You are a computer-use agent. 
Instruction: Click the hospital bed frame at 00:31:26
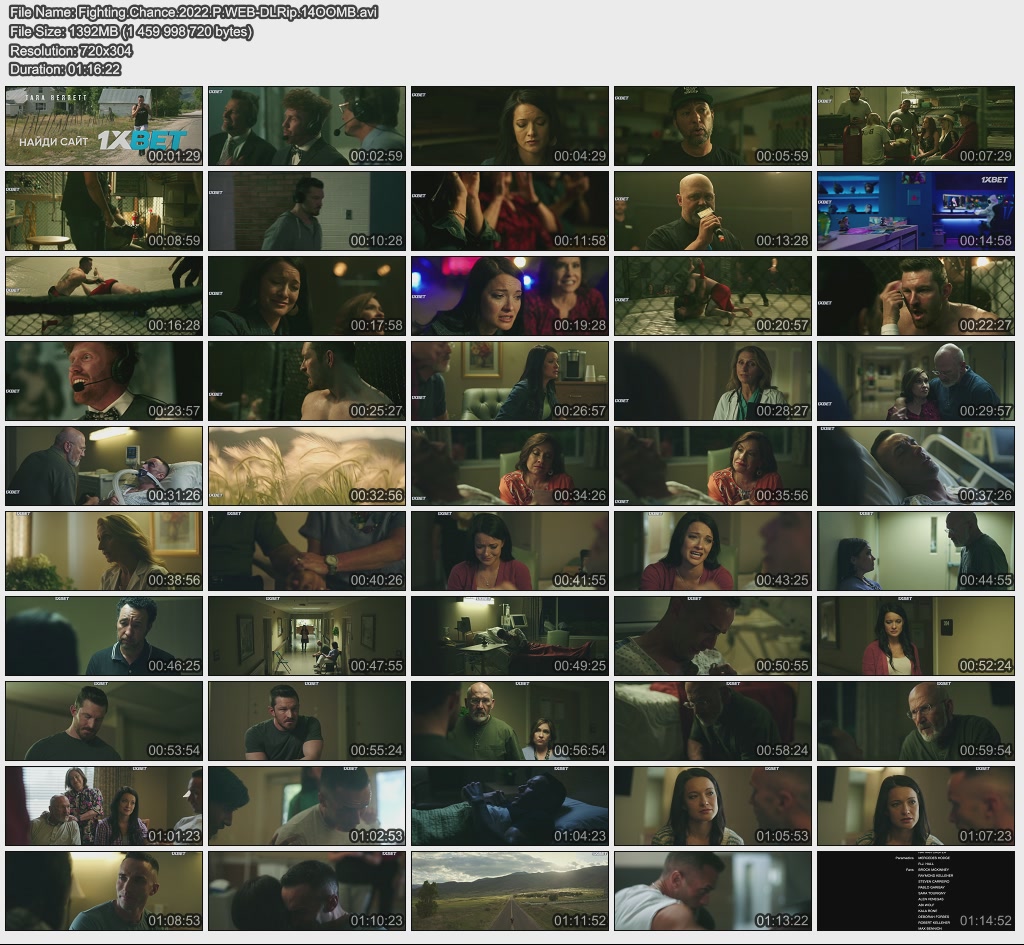(104, 466)
